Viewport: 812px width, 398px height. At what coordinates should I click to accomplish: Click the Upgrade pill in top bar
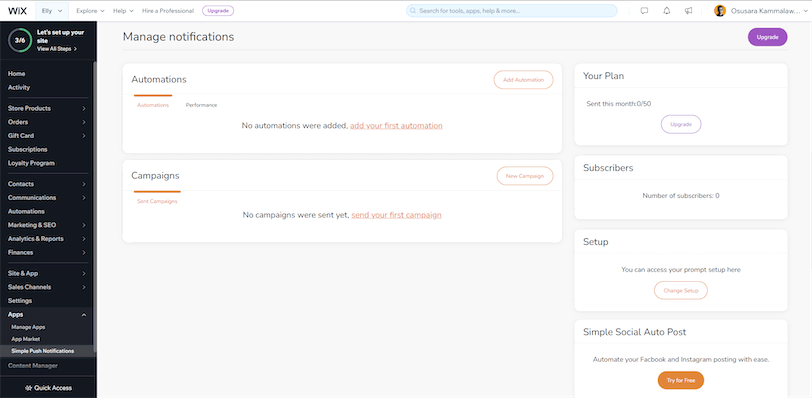coord(218,11)
